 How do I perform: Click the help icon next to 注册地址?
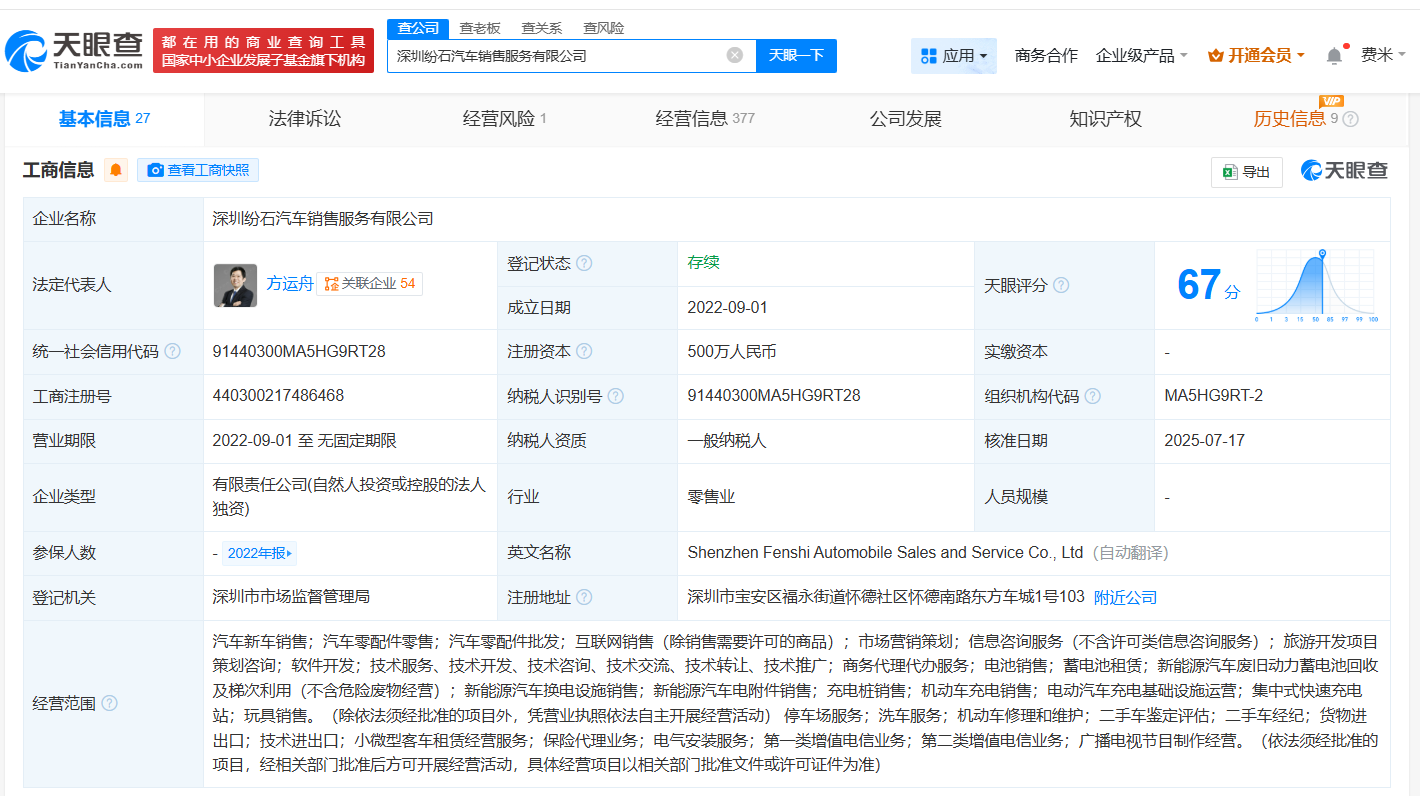[x=584, y=597]
